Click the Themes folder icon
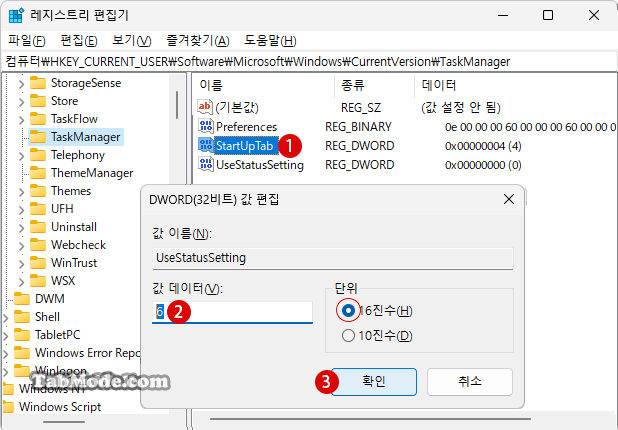This screenshot has width=618, height=430. pyautogui.click(x=38, y=191)
